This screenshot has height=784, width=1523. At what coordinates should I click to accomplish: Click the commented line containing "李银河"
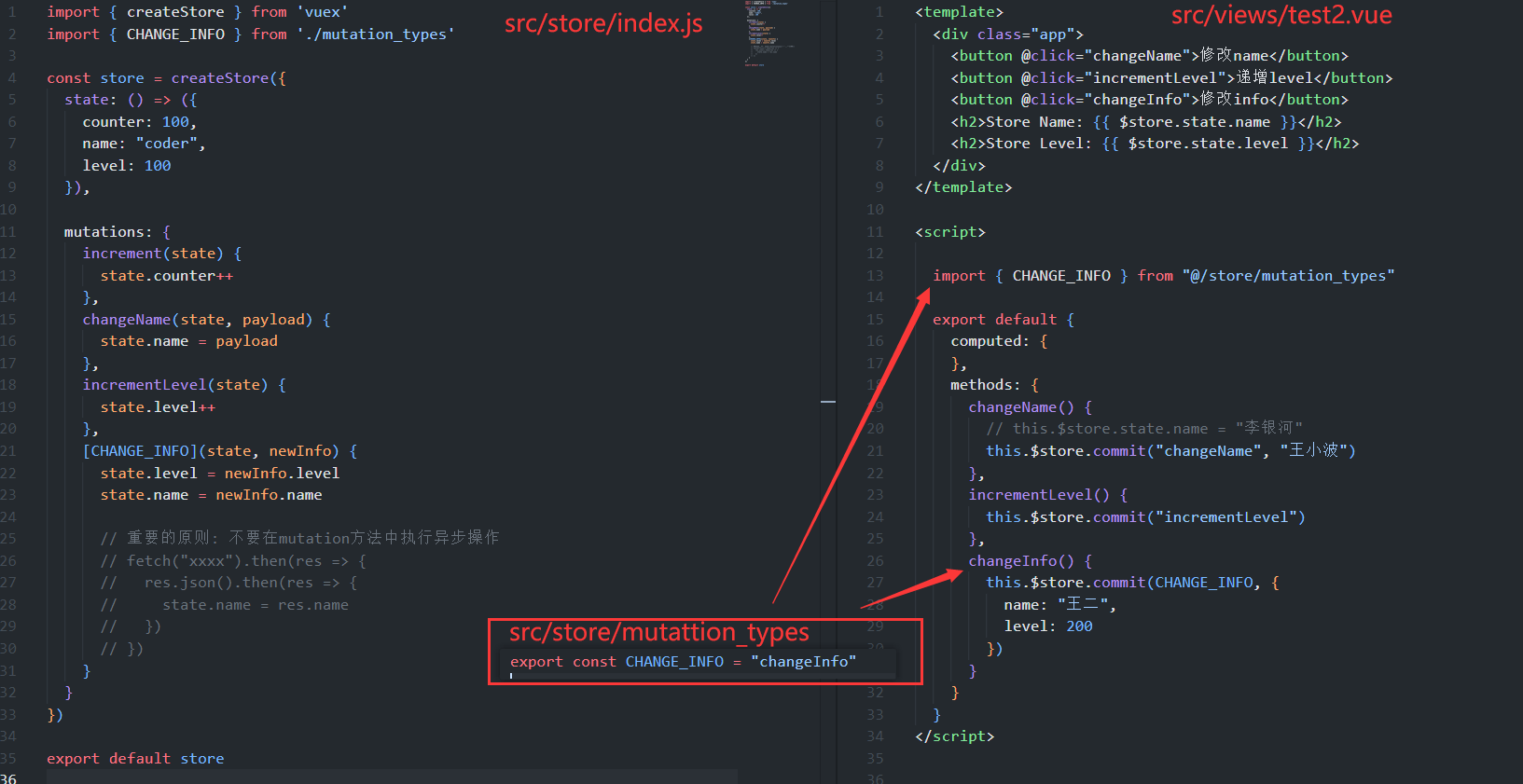1144,429
